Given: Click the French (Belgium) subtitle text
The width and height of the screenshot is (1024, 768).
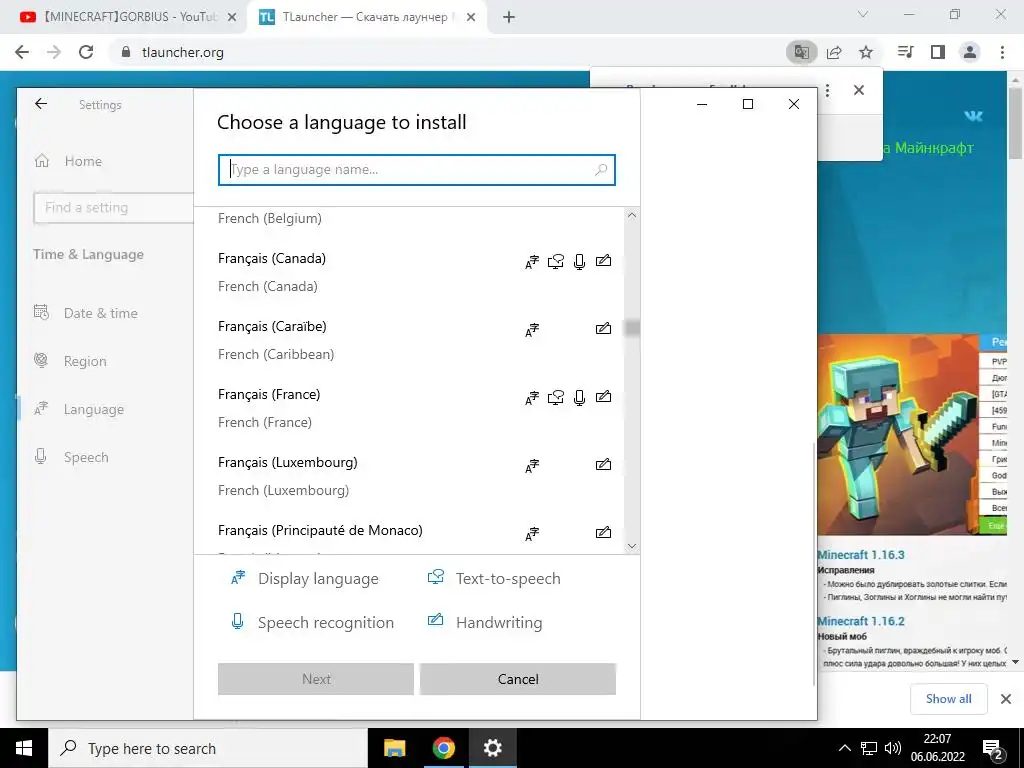Looking at the screenshot, I should pos(270,218).
